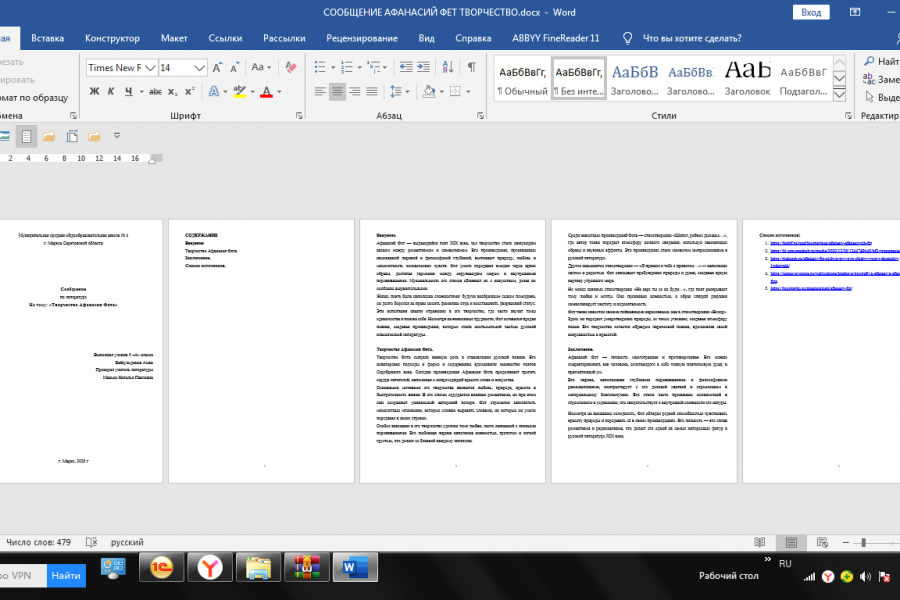
Task: Expand the font color dropdown arrow
Action: click(280, 91)
